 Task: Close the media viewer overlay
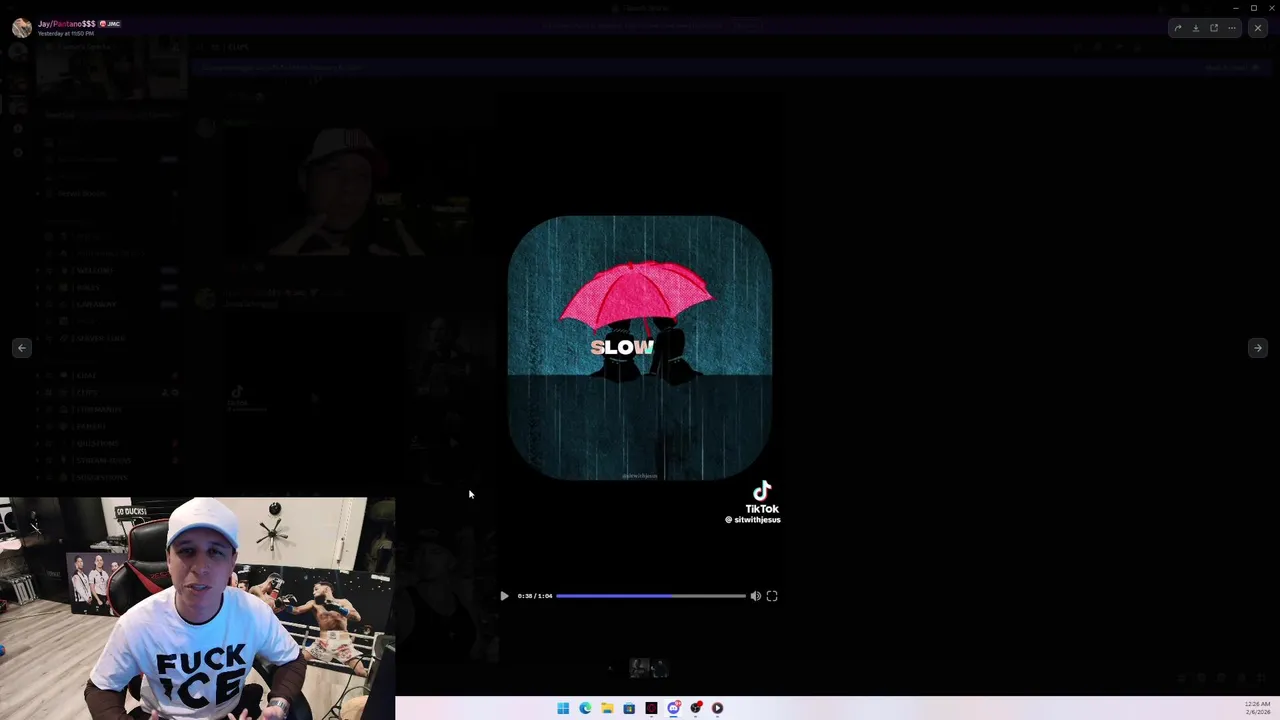(1258, 28)
